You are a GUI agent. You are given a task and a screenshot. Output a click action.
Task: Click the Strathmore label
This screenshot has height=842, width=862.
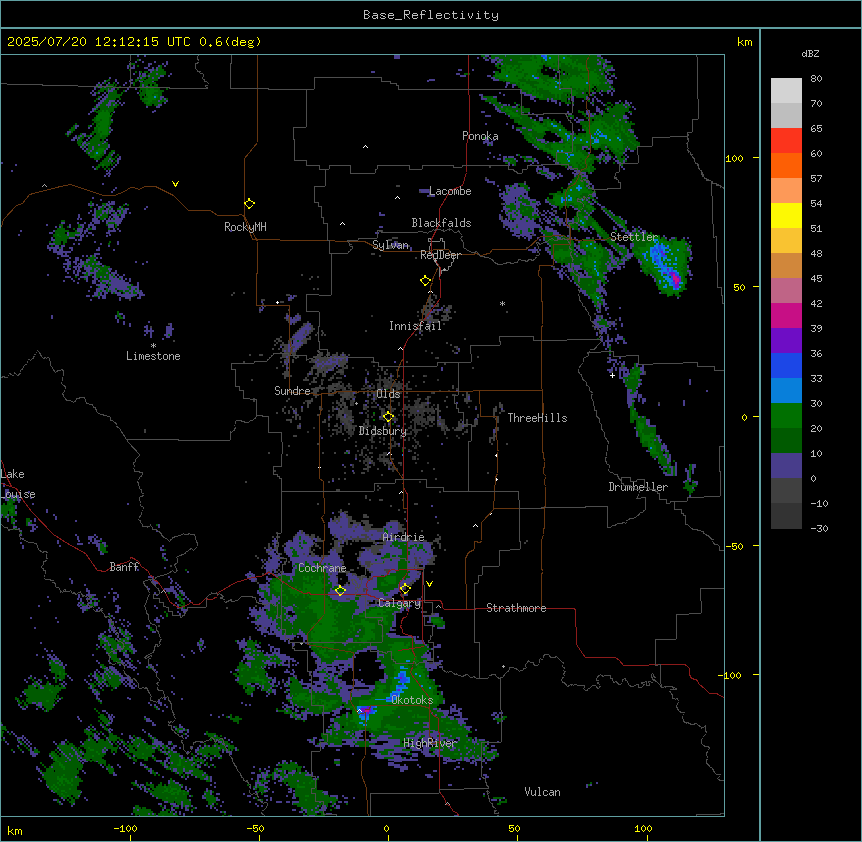(516, 608)
